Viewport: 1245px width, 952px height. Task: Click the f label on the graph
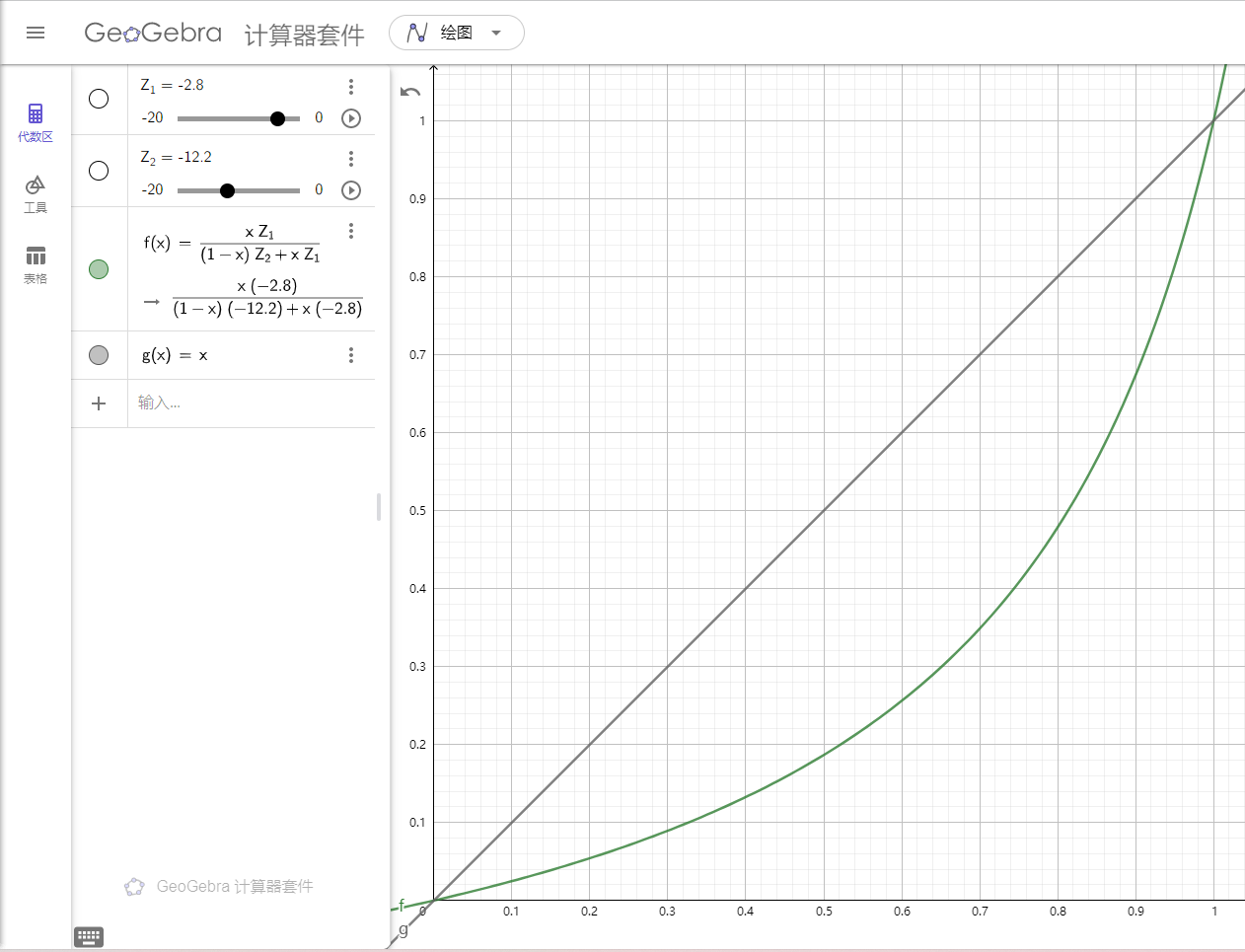[402, 905]
